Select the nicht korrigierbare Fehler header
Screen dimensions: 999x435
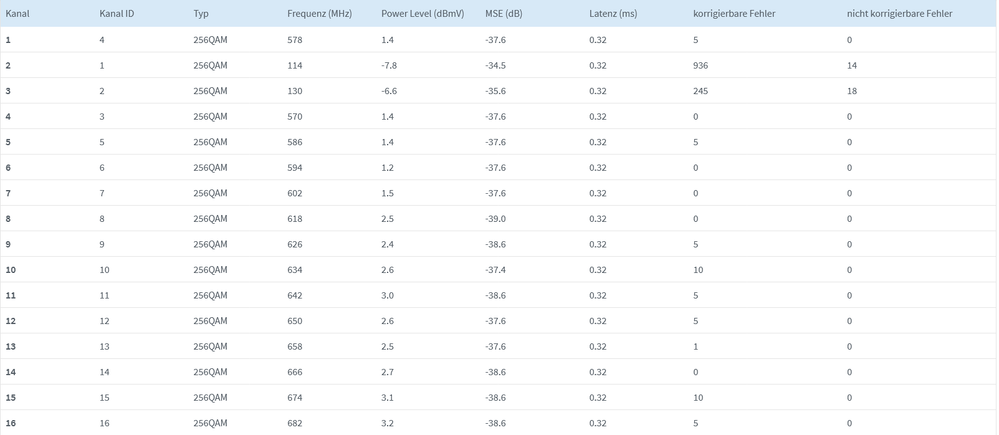899,14
